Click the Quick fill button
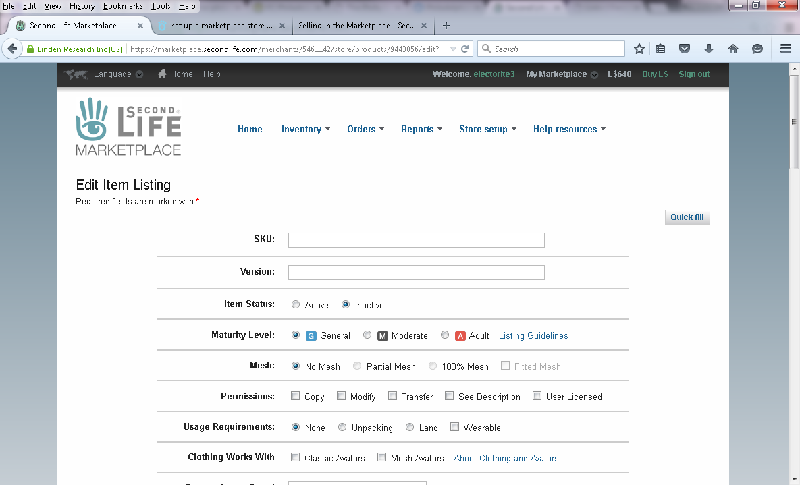The image size is (800, 485). pyautogui.click(x=687, y=217)
